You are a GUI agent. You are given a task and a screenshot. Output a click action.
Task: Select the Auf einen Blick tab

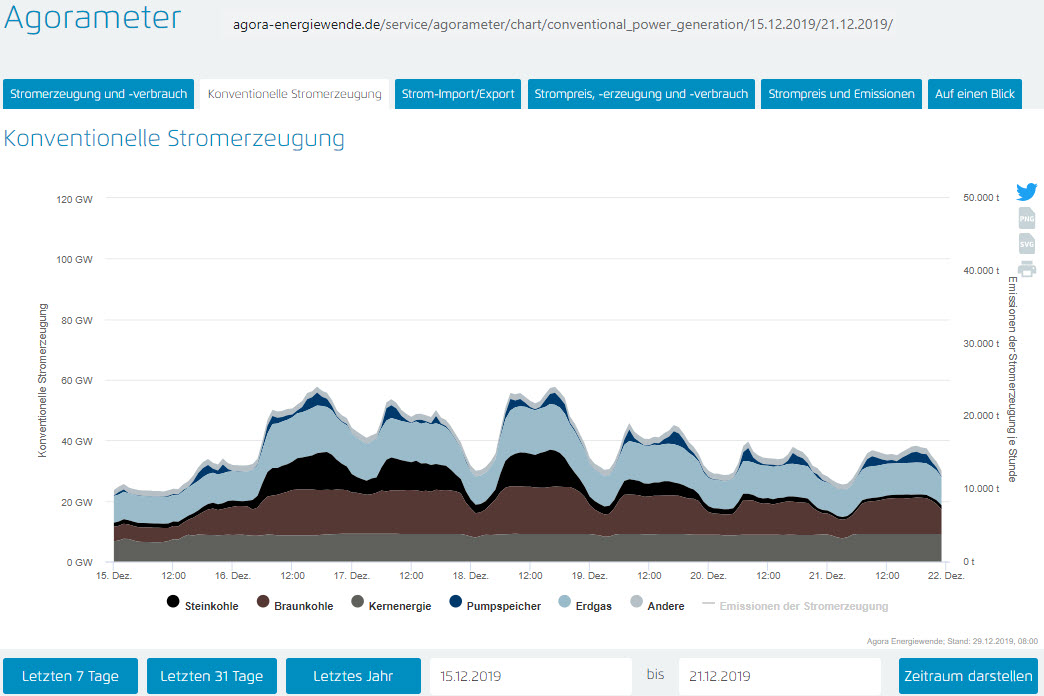[x=974, y=94]
